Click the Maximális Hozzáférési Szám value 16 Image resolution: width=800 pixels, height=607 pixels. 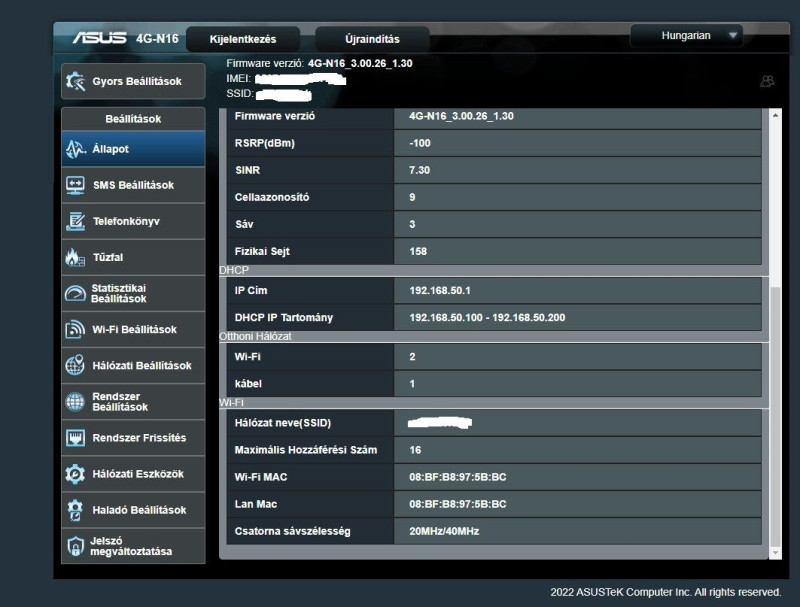(415, 450)
